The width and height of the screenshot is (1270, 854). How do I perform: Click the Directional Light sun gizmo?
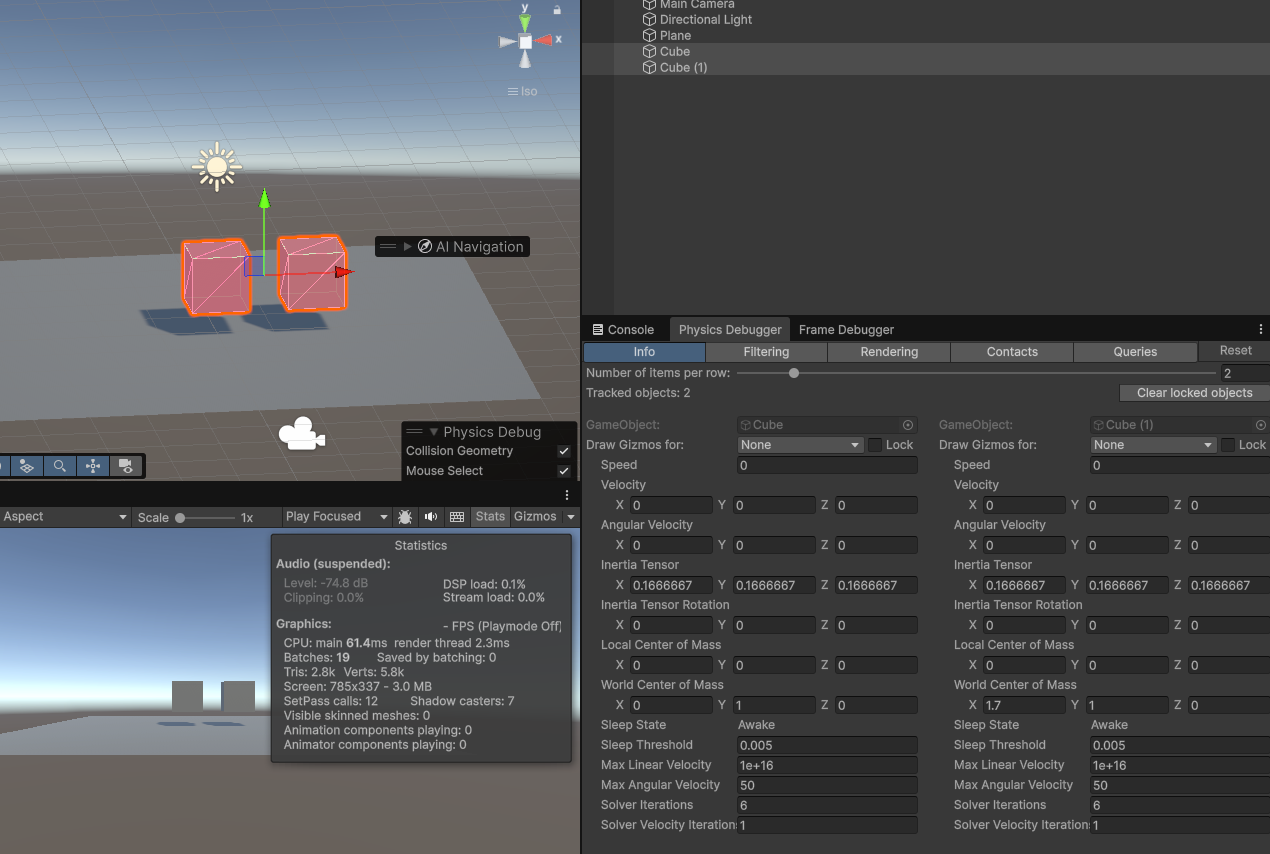click(217, 167)
